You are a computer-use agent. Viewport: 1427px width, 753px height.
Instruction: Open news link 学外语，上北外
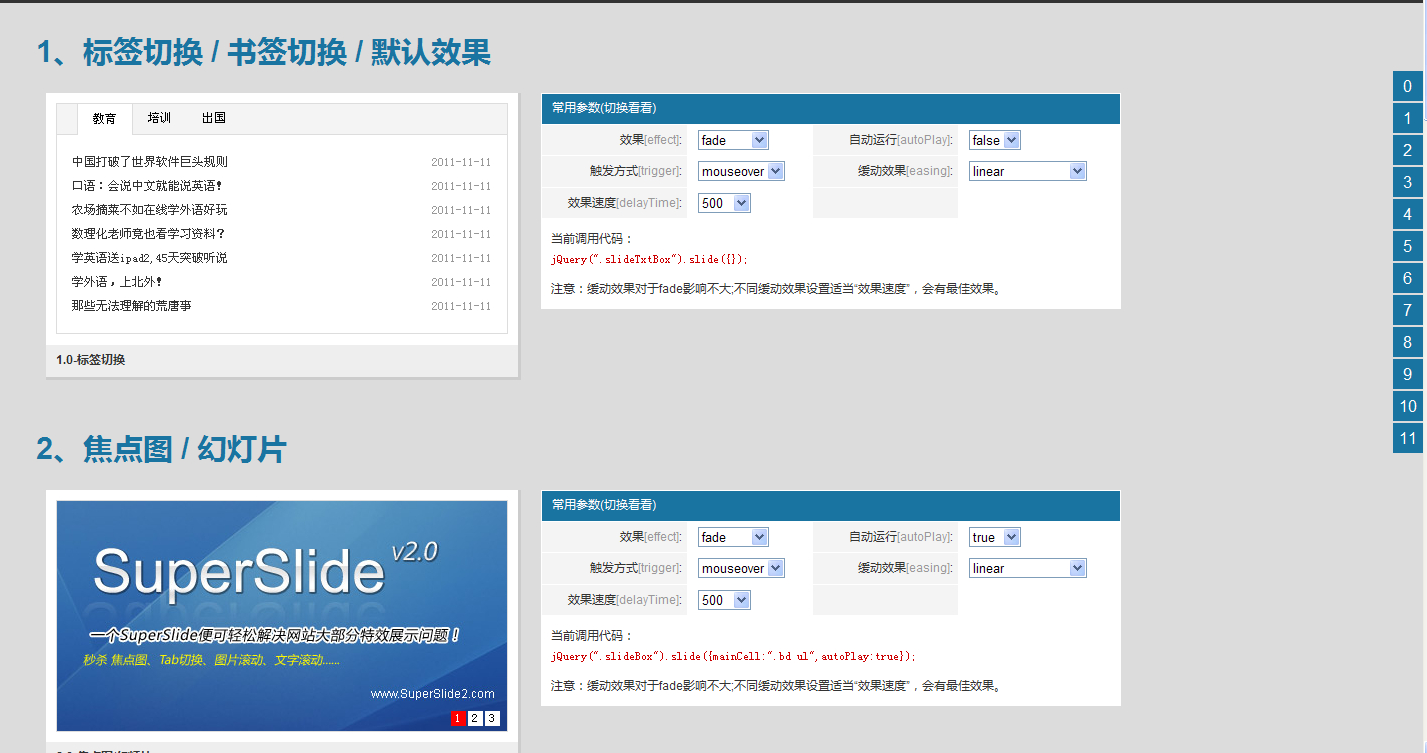117,282
